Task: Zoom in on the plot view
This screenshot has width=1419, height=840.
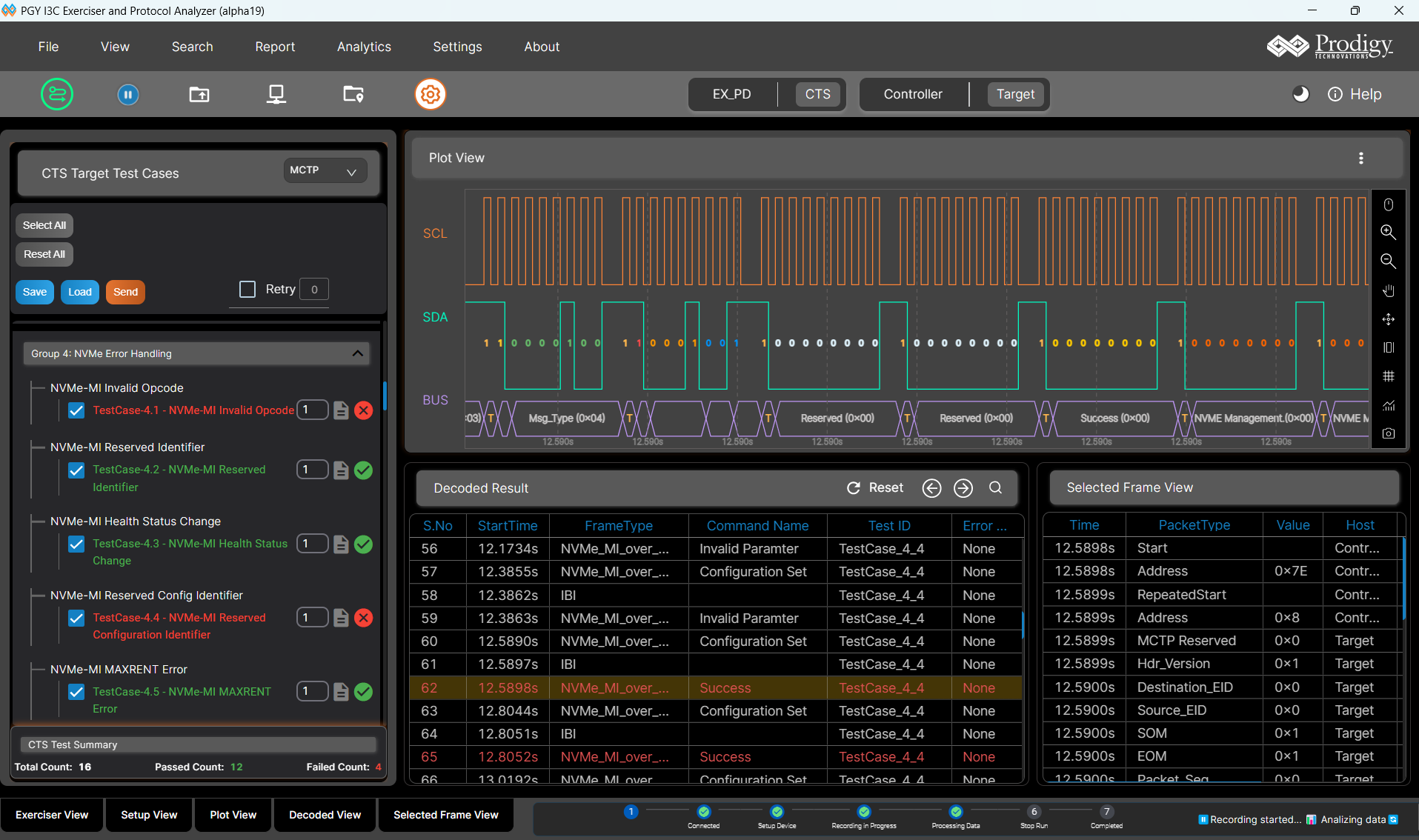Action: coord(1388,232)
